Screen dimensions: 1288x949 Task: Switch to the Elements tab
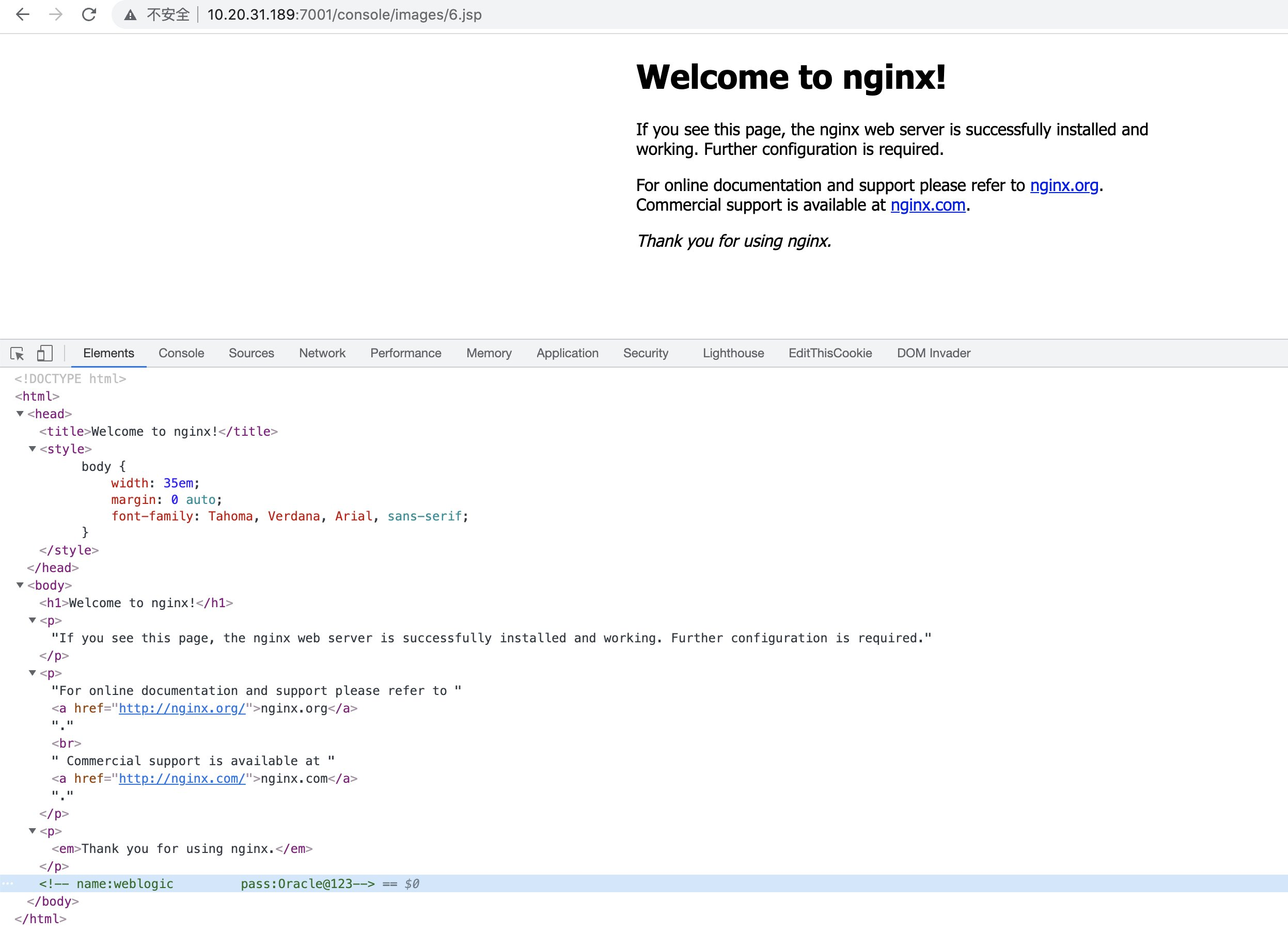tap(108, 353)
